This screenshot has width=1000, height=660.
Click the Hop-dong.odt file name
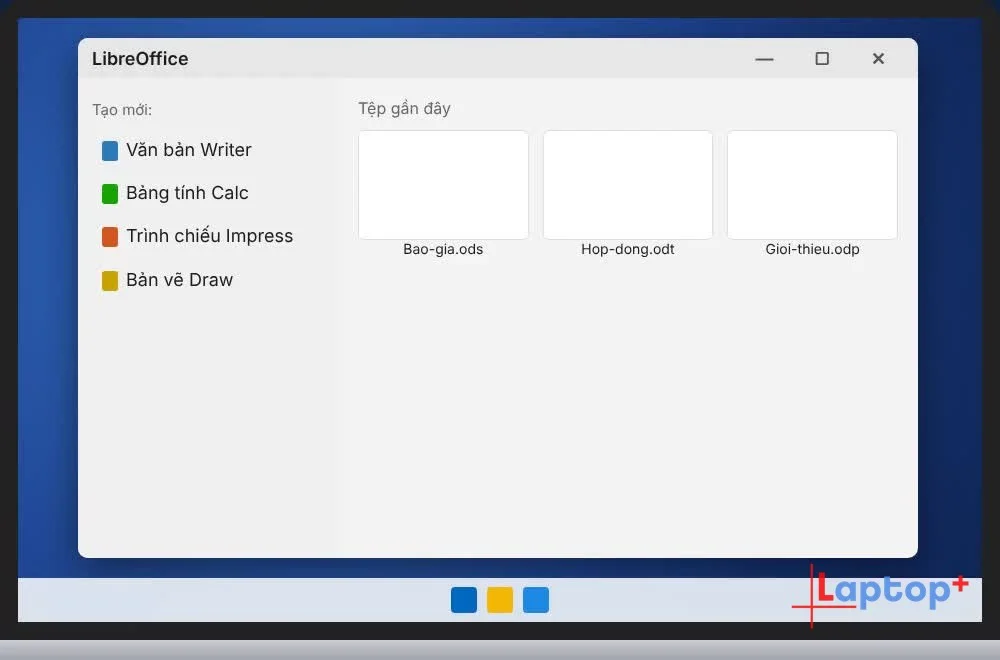[x=628, y=249]
